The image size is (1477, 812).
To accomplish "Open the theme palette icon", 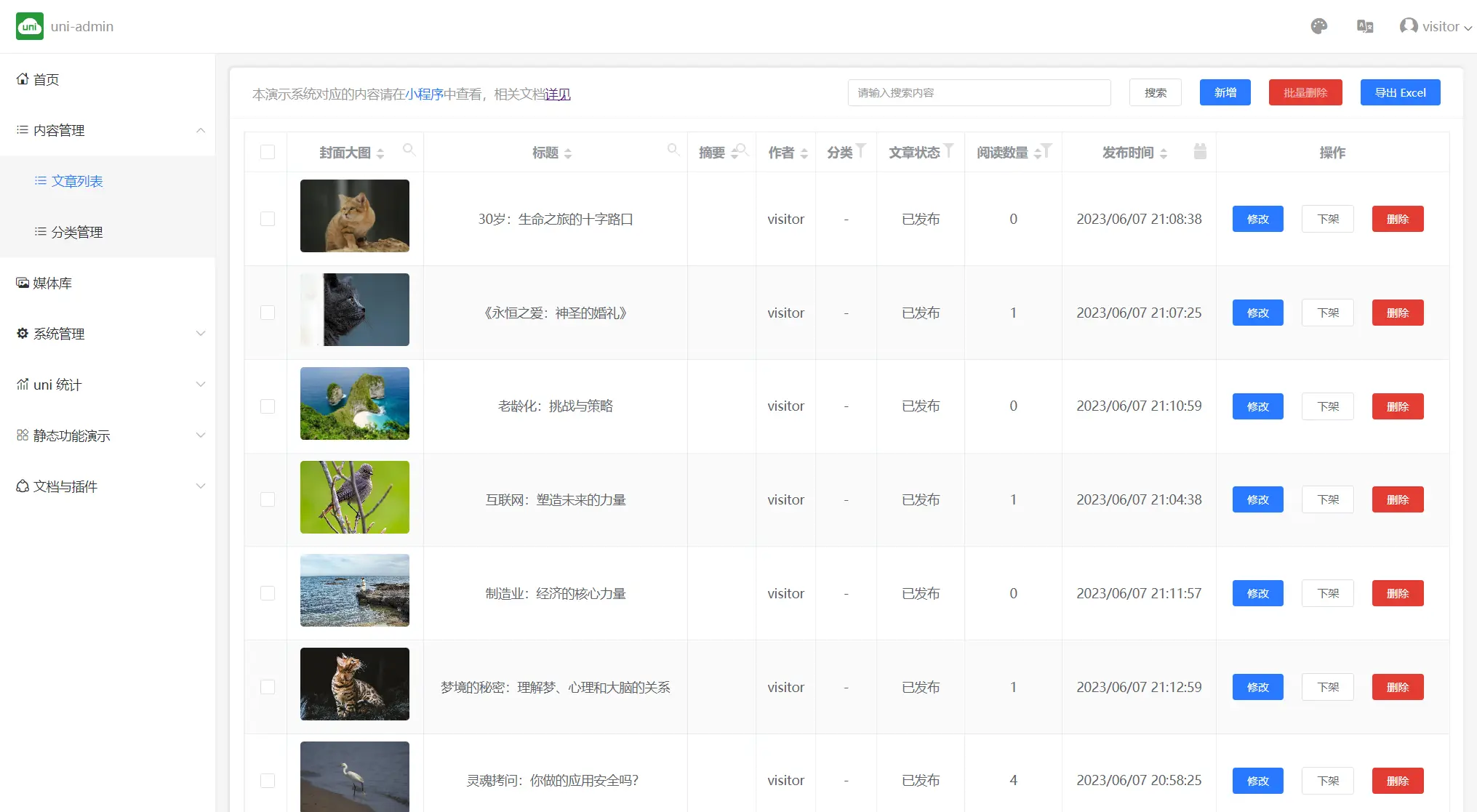I will [1318, 26].
